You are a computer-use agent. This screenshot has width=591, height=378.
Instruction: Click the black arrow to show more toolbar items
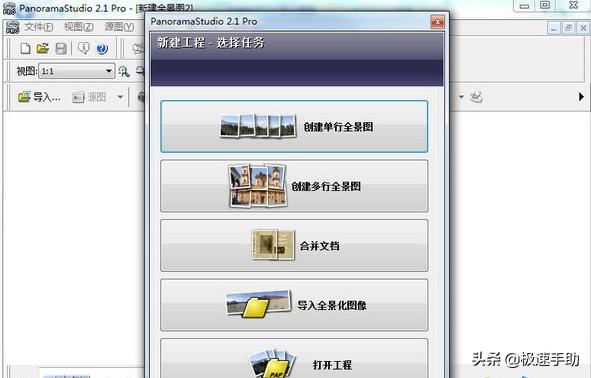point(581,97)
